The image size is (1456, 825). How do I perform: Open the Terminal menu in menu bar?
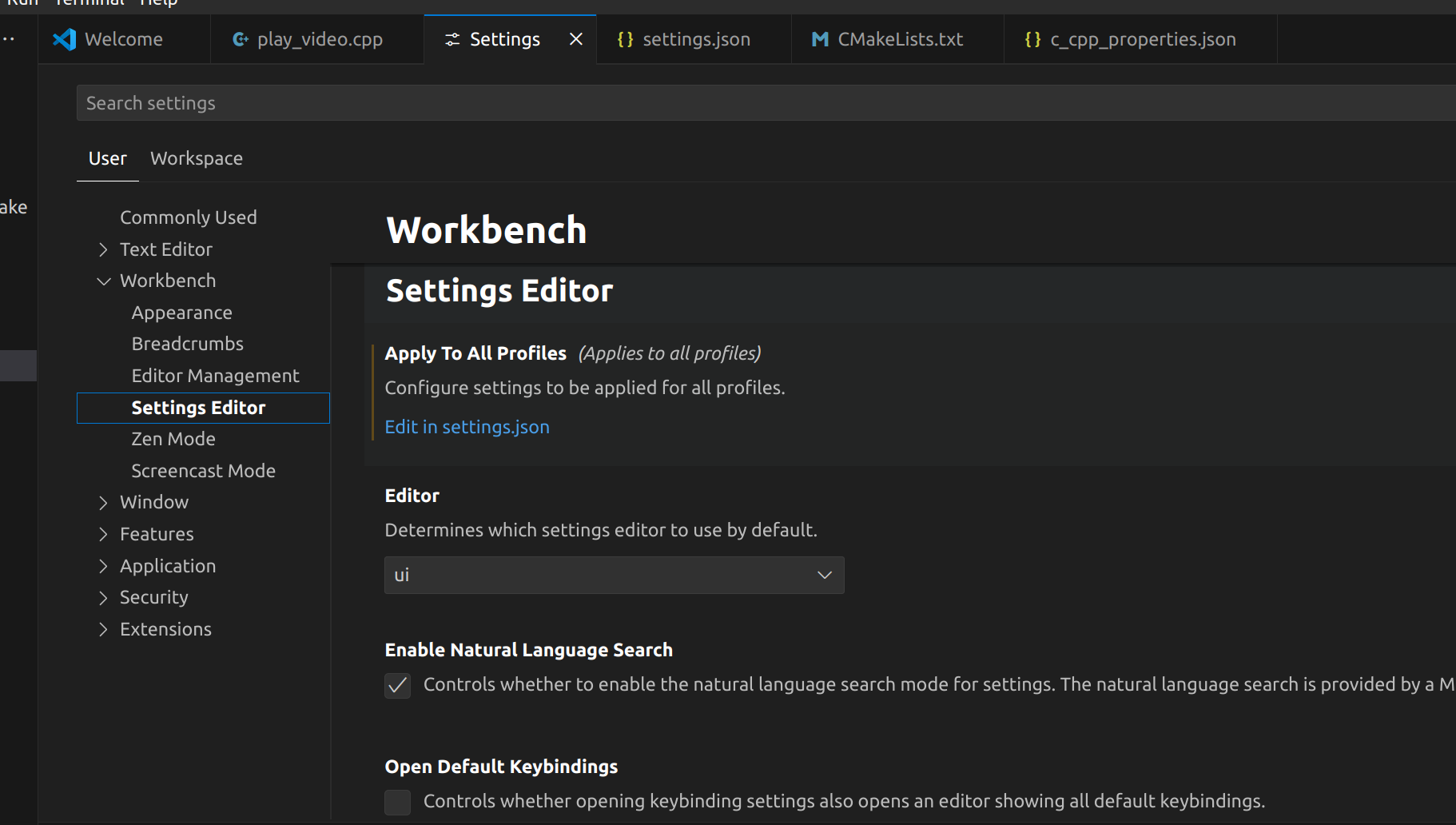click(90, 3)
